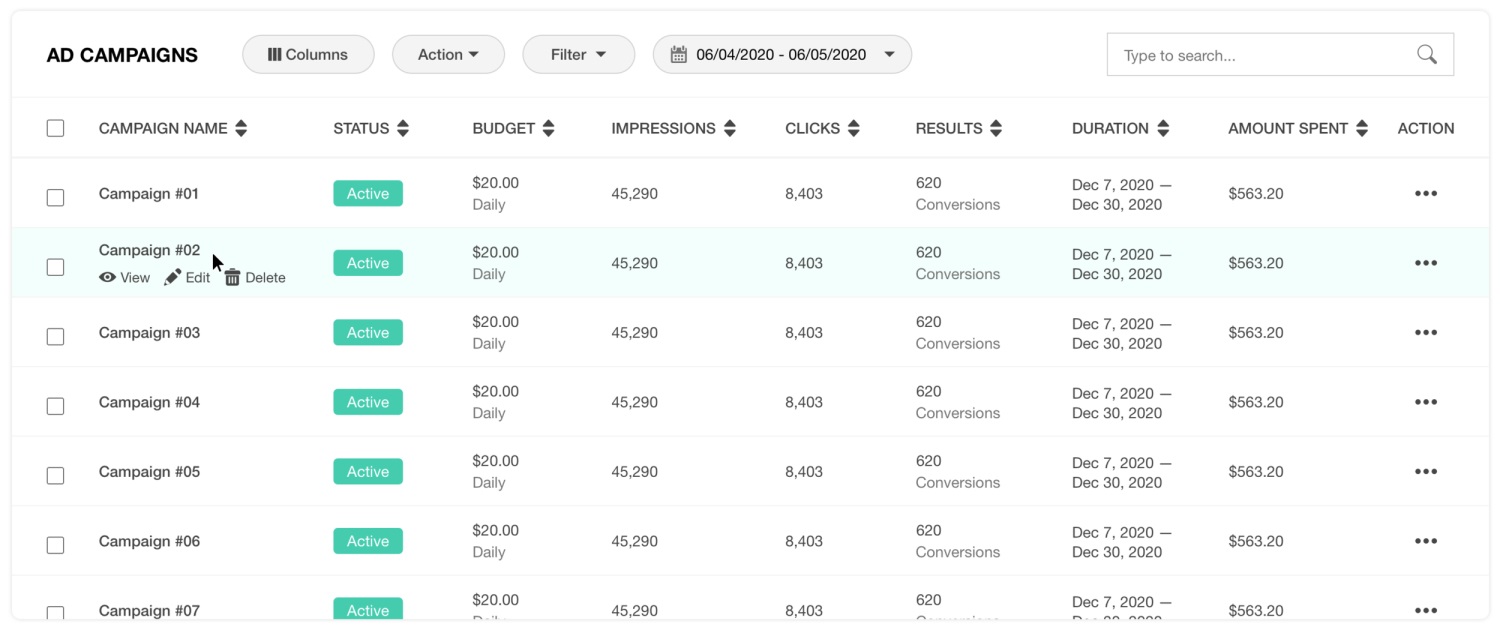The width and height of the screenshot is (1500, 630).
Task: Click the Columns button
Action: [x=308, y=55]
